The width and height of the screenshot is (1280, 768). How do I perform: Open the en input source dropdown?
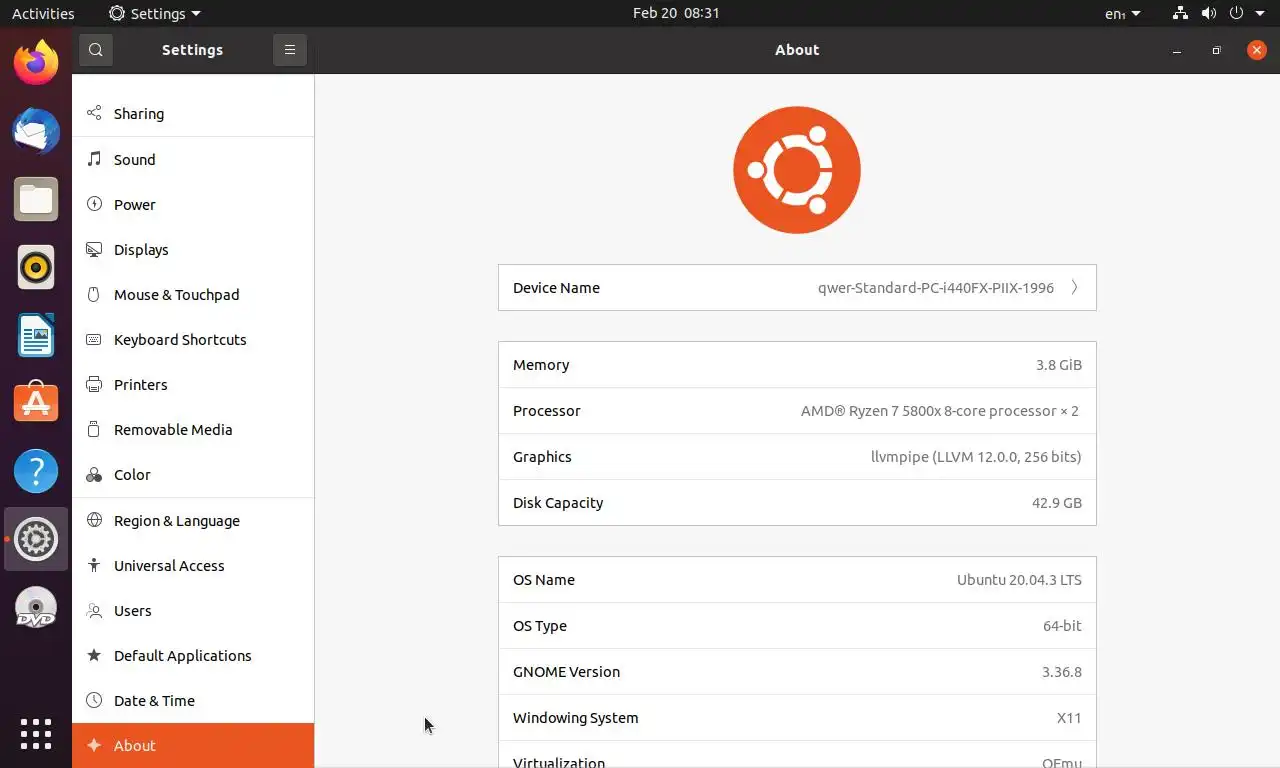point(1123,13)
